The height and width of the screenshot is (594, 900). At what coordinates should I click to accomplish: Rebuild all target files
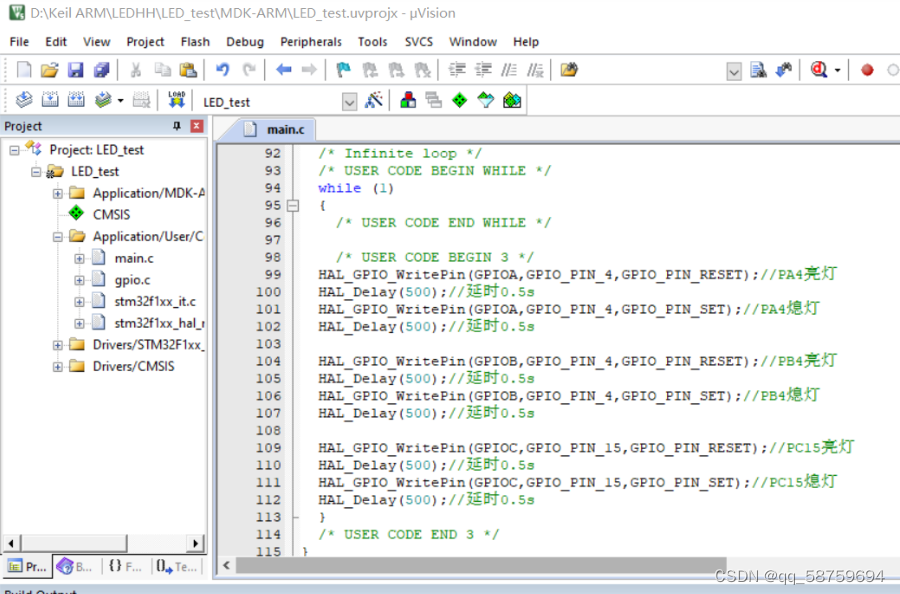[76, 99]
